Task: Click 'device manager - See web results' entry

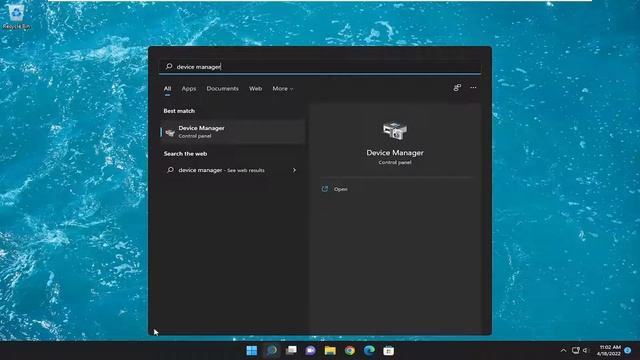Action: pos(233,170)
